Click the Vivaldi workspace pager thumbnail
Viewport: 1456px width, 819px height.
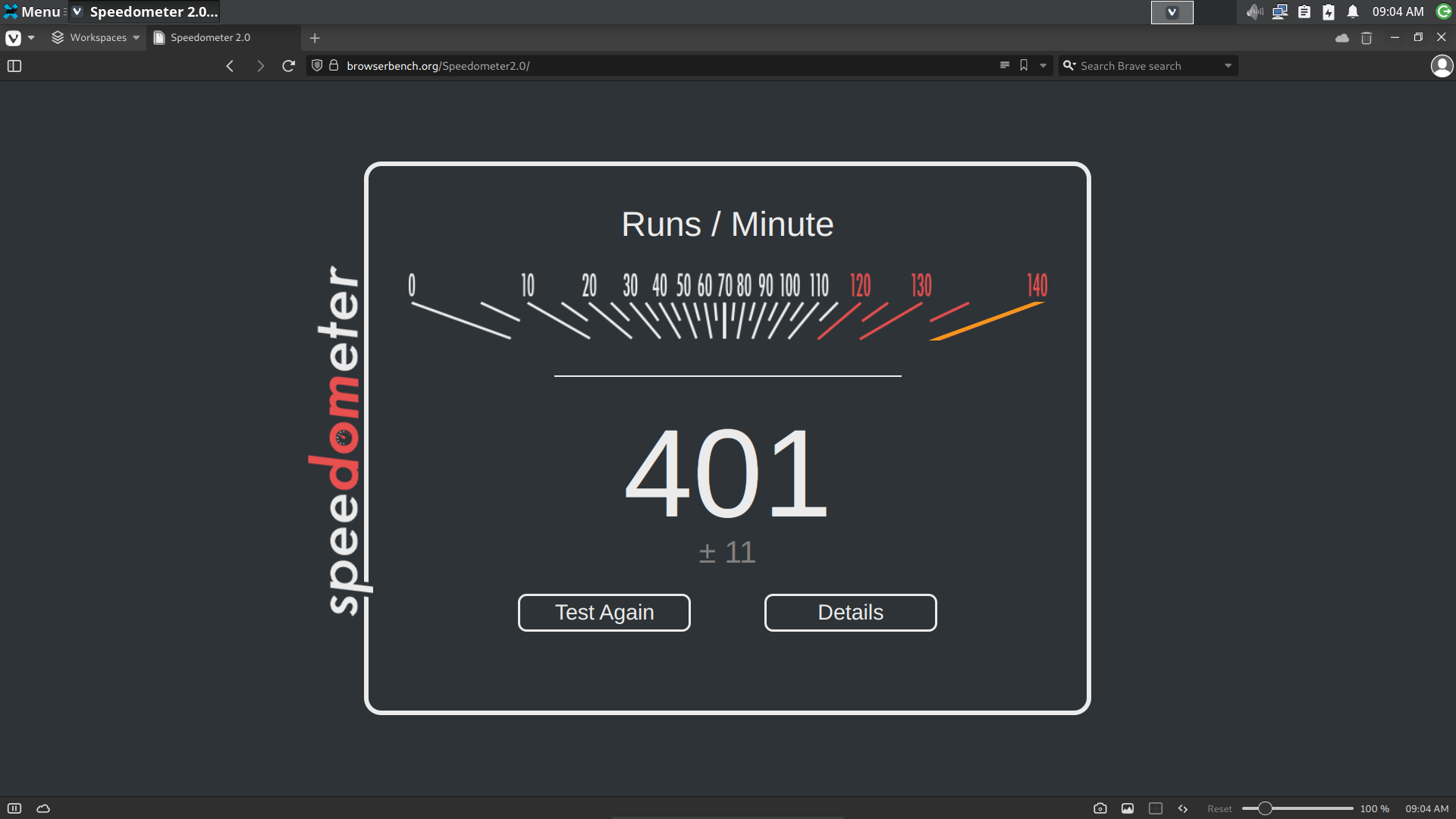1172,12
